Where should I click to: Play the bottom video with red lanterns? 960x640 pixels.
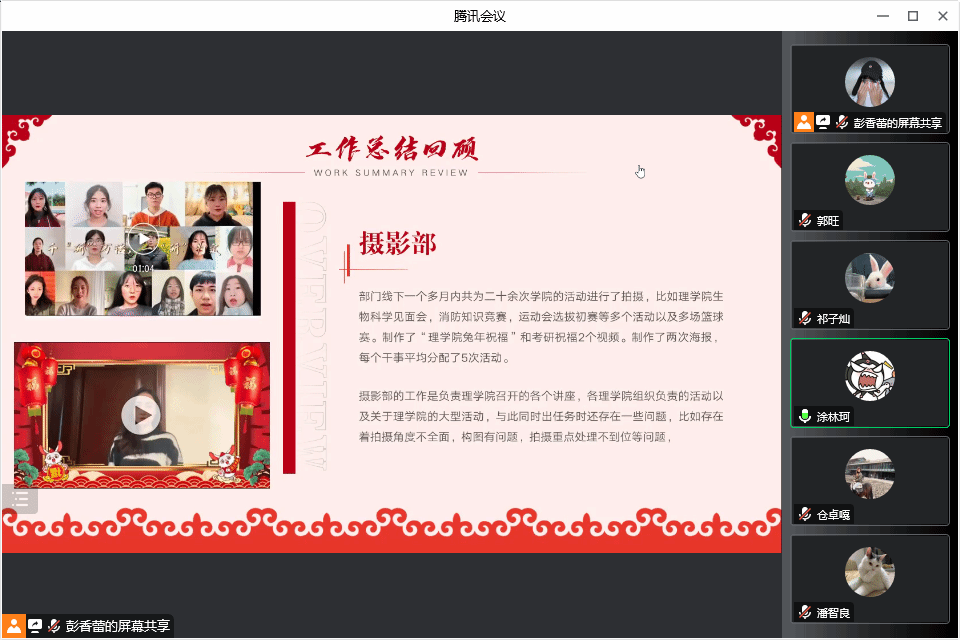click(x=141, y=415)
